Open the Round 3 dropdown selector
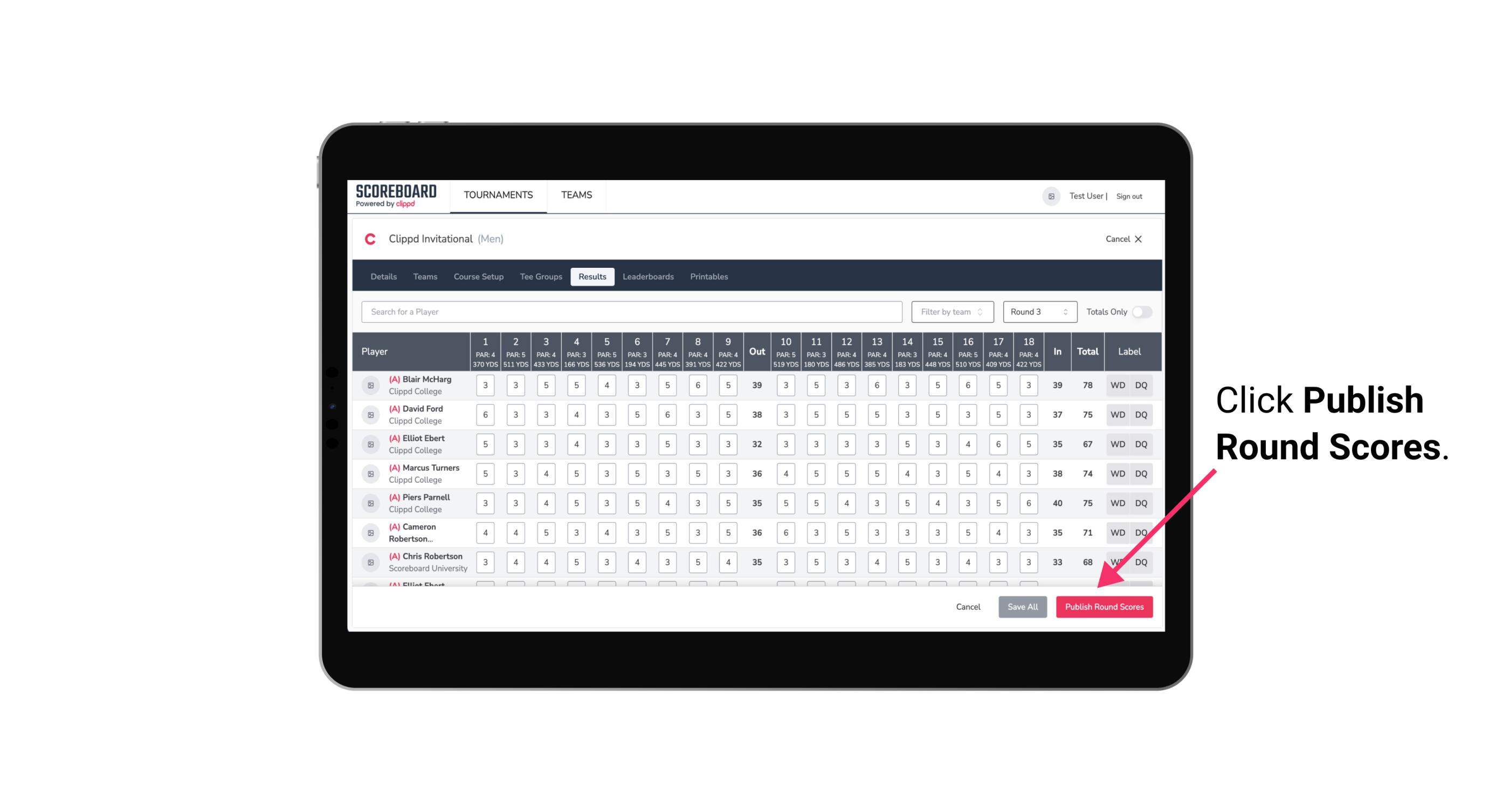The height and width of the screenshot is (812, 1510). (1037, 312)
